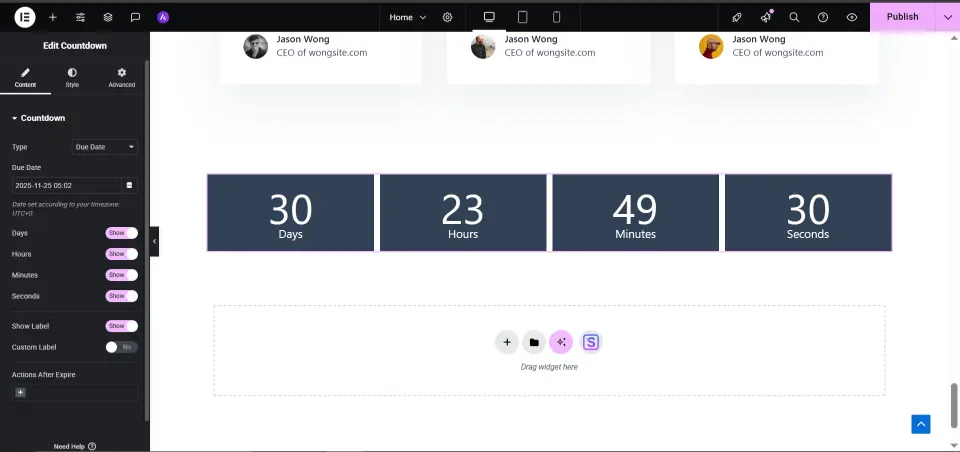Switch to the Content tab
The height and width of the screenshot is (452, 960).
(x=25, y=78)
